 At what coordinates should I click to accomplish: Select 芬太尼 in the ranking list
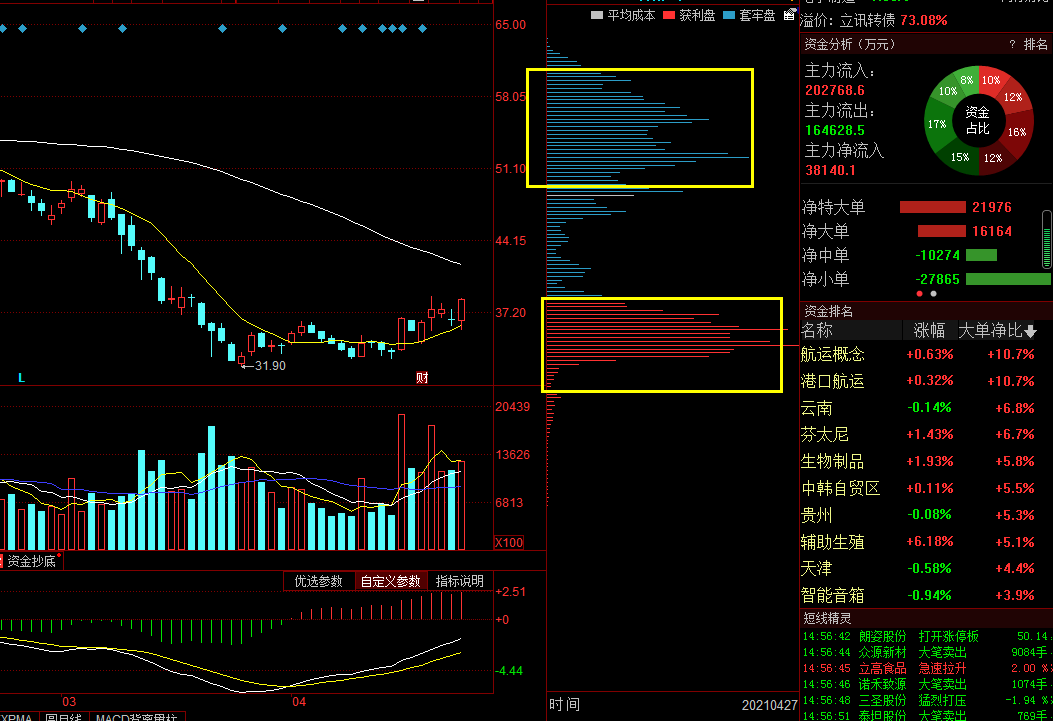926,434
